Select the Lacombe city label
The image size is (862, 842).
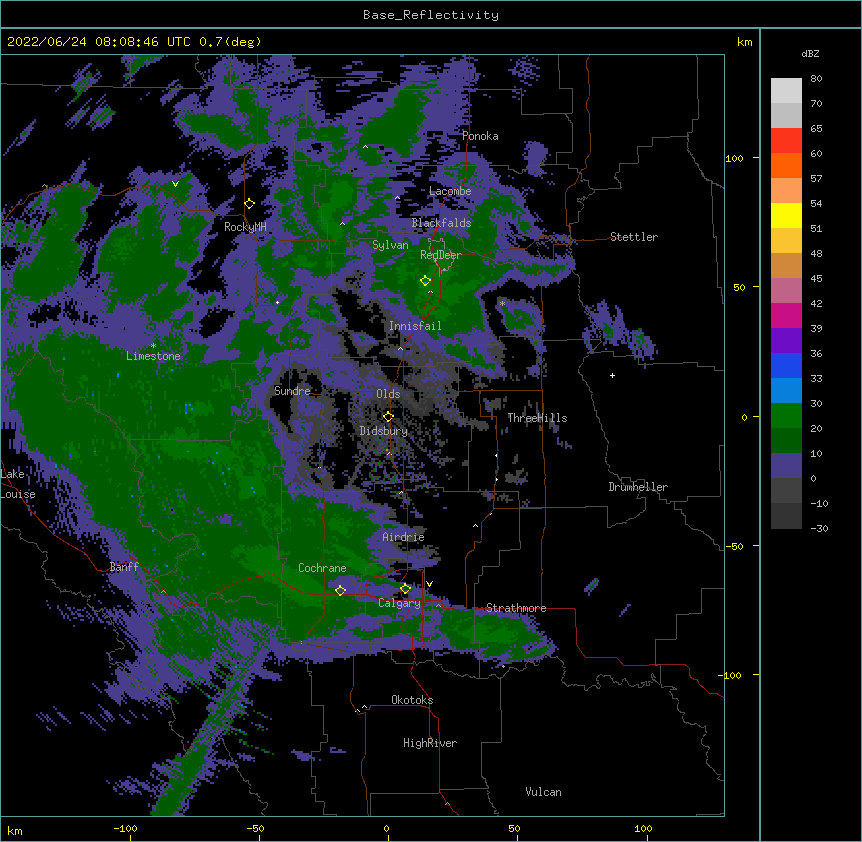point(450,191)
